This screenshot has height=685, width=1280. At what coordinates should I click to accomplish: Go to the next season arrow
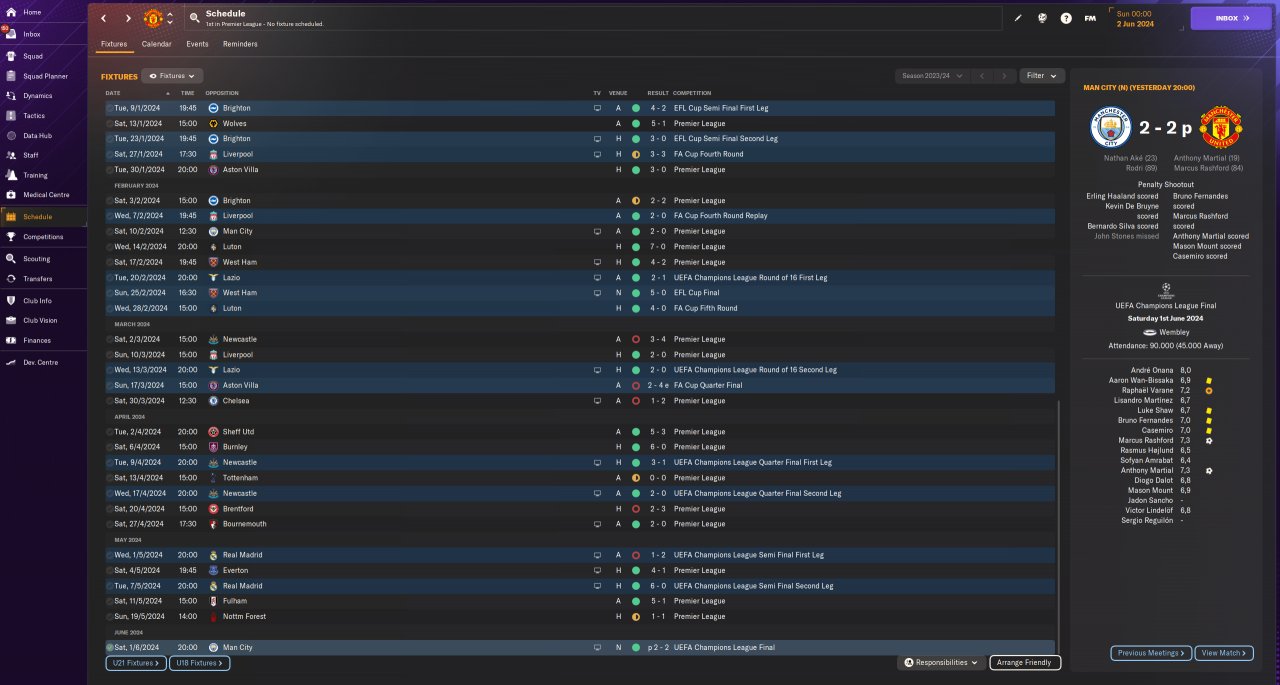[1004, 76]
